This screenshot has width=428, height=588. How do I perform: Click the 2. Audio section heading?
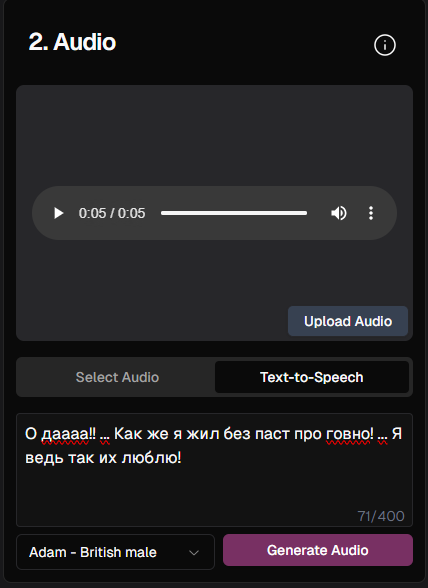tap(72, 42)
